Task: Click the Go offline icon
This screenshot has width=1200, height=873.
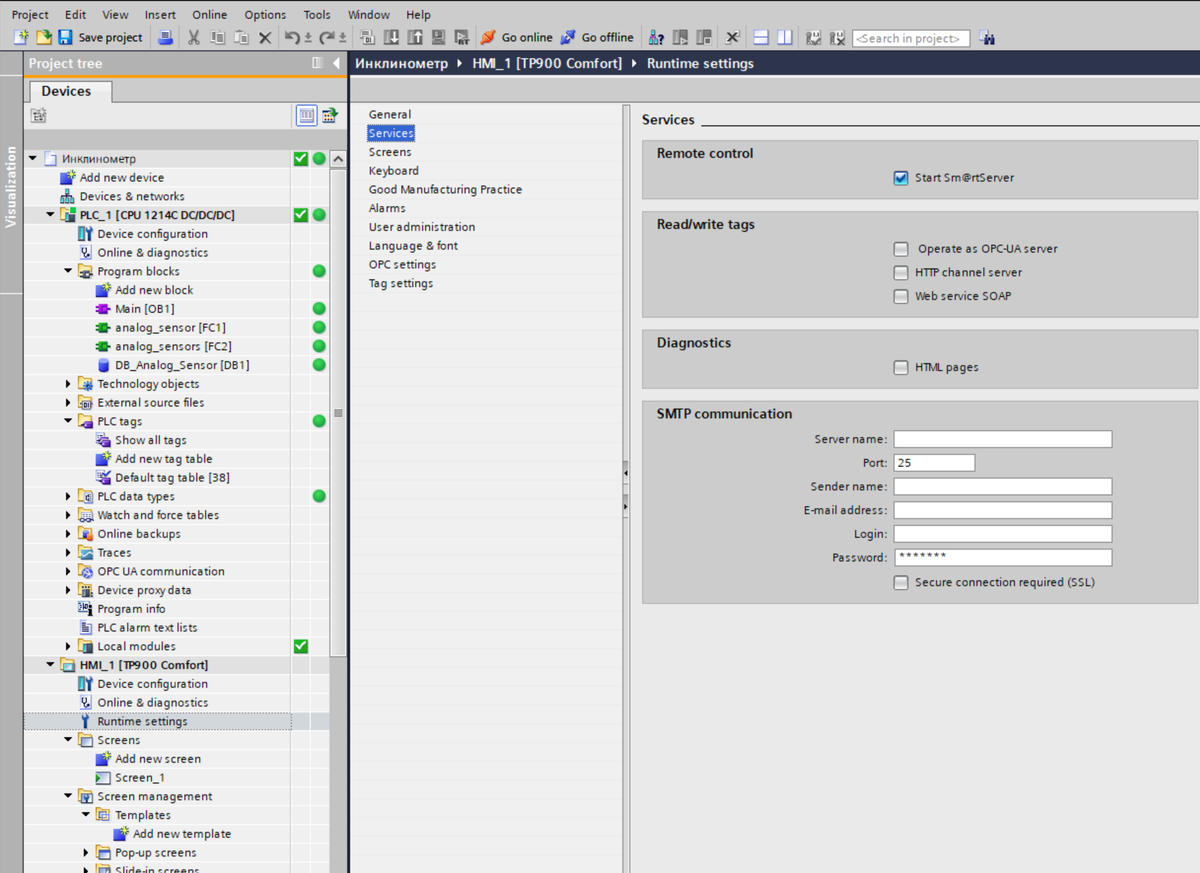Action: click(x=597, y=37)
